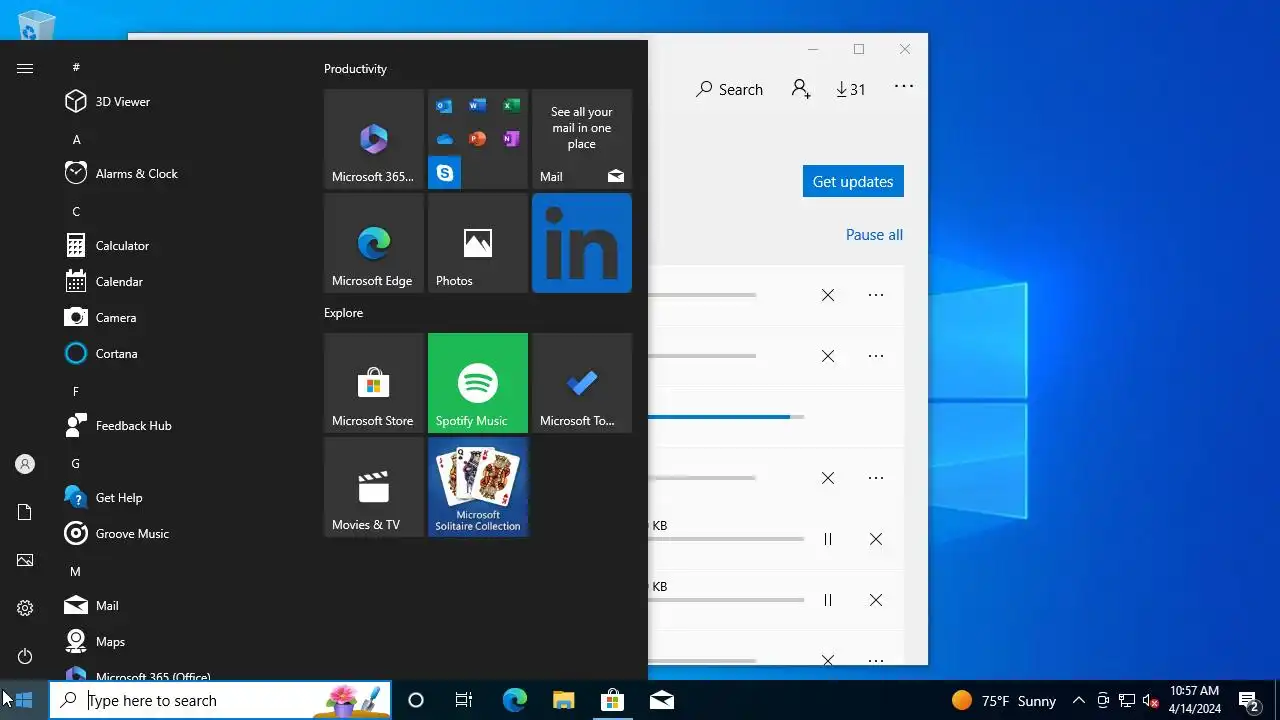Open Search in the Microsoft Store window
Viewport: 1280px width, 720px height.
[x=729, y=89]
